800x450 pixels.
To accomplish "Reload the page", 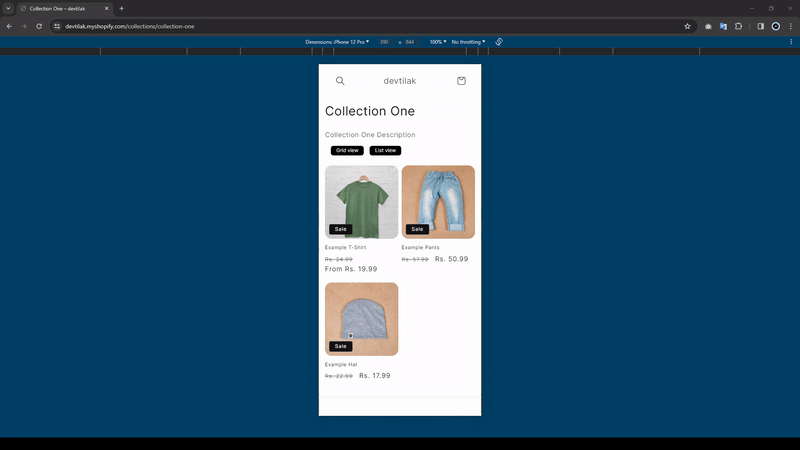I will coord(39,26).
